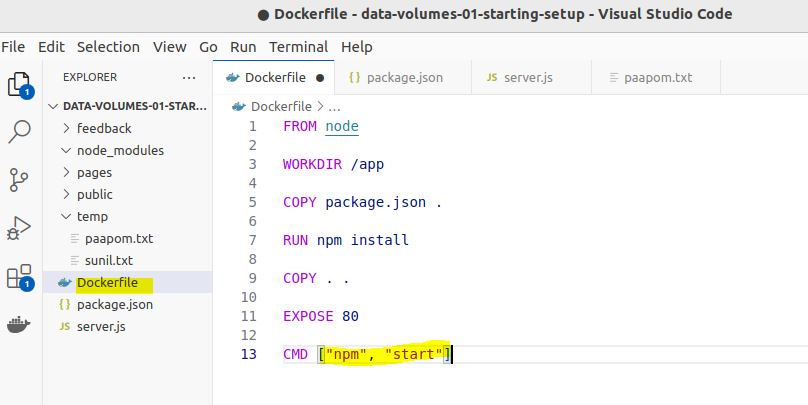Open the Selection menu
This screenshot has height=405, width=808.
click(x=108, y=47)
